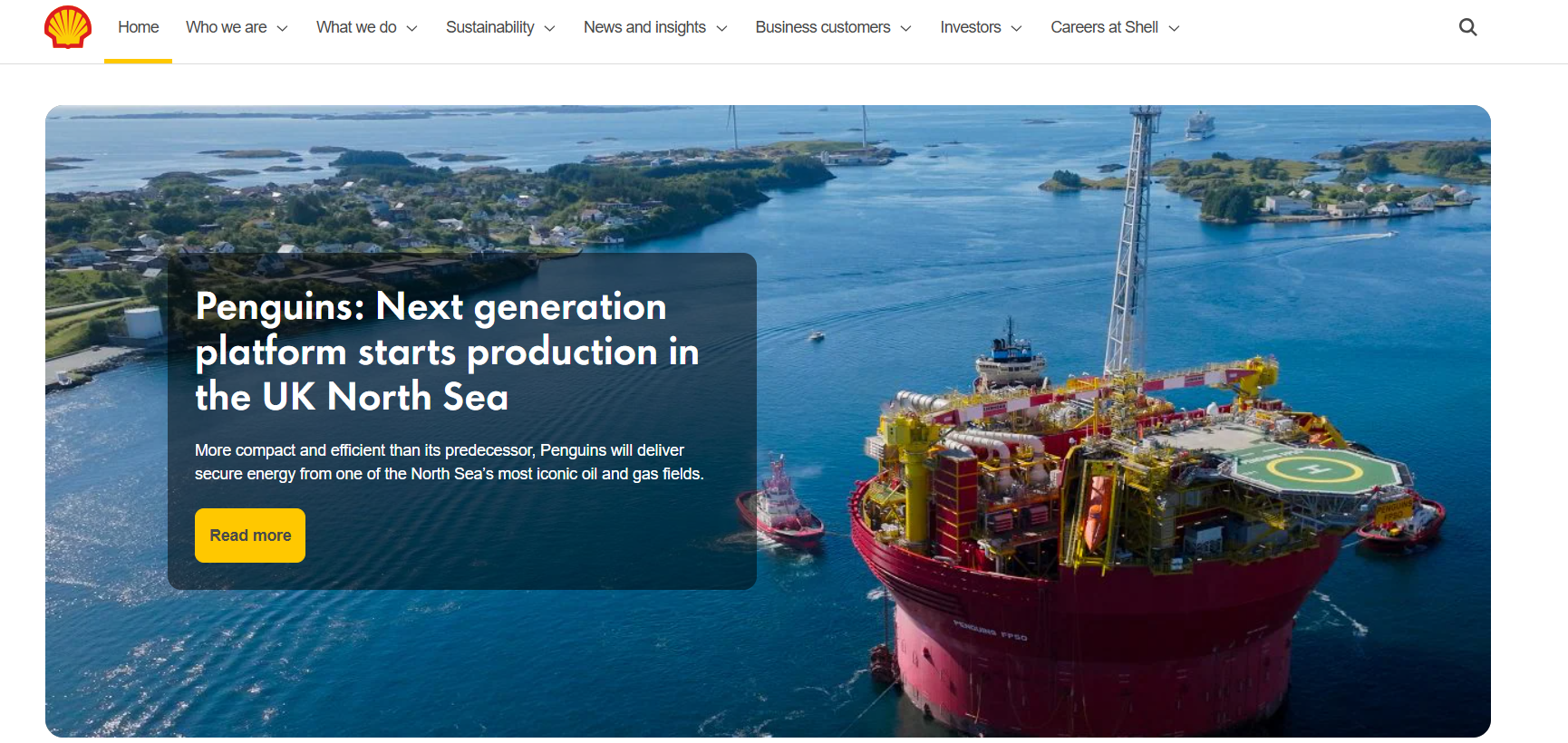Image resolution: width=1568 pixels, height=743 pixels.
Task: Click the Shell pecten logo
Action: click(x=68, y=27)
